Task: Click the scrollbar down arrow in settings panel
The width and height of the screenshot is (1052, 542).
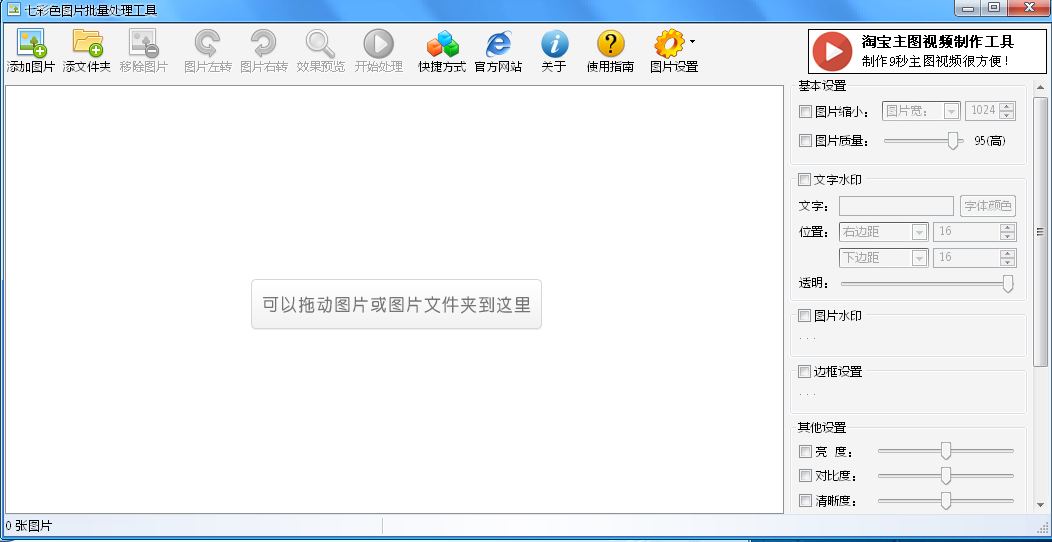Action: 1041,504
